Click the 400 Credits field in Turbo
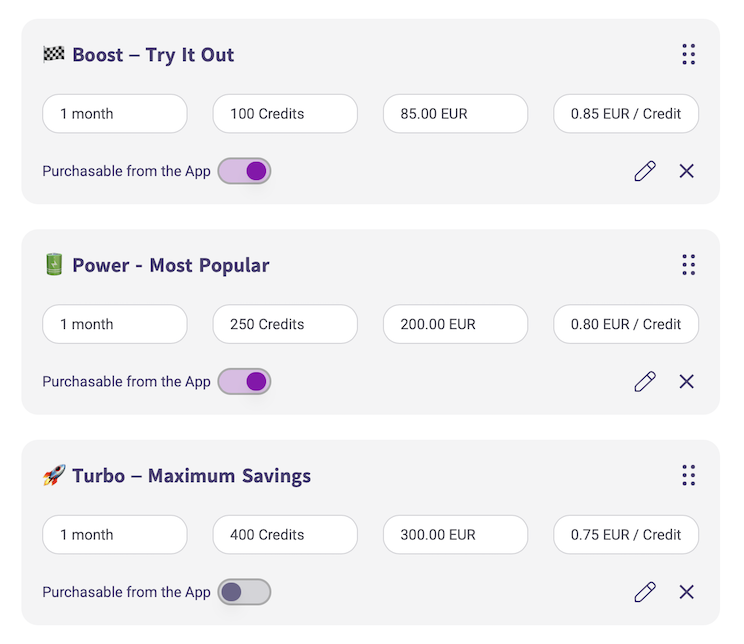Viewport: 744px width, 644px height. point(285,535)
